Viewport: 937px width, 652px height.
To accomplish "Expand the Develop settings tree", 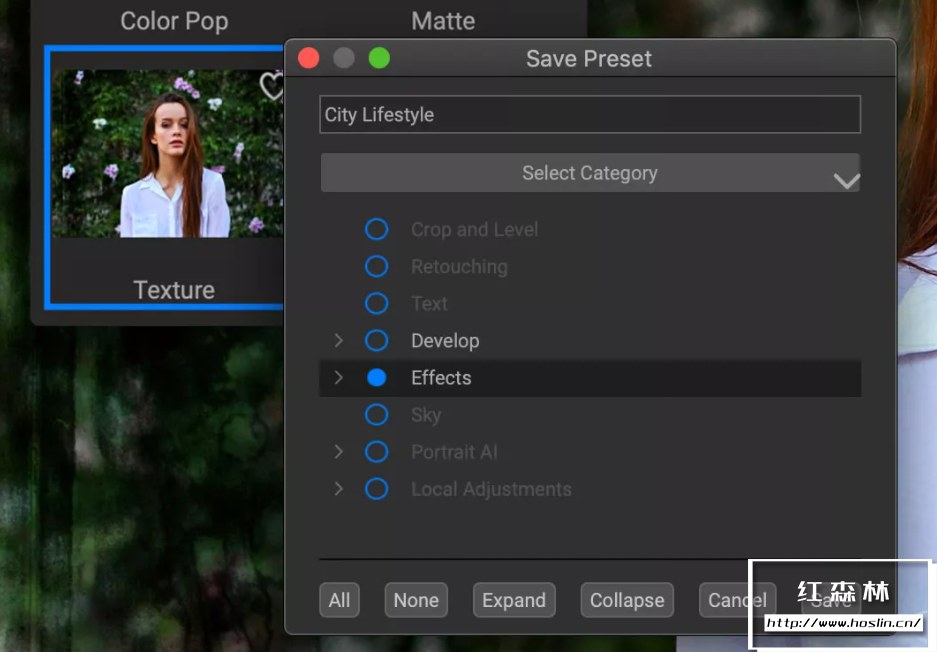I will pos(339,340).
